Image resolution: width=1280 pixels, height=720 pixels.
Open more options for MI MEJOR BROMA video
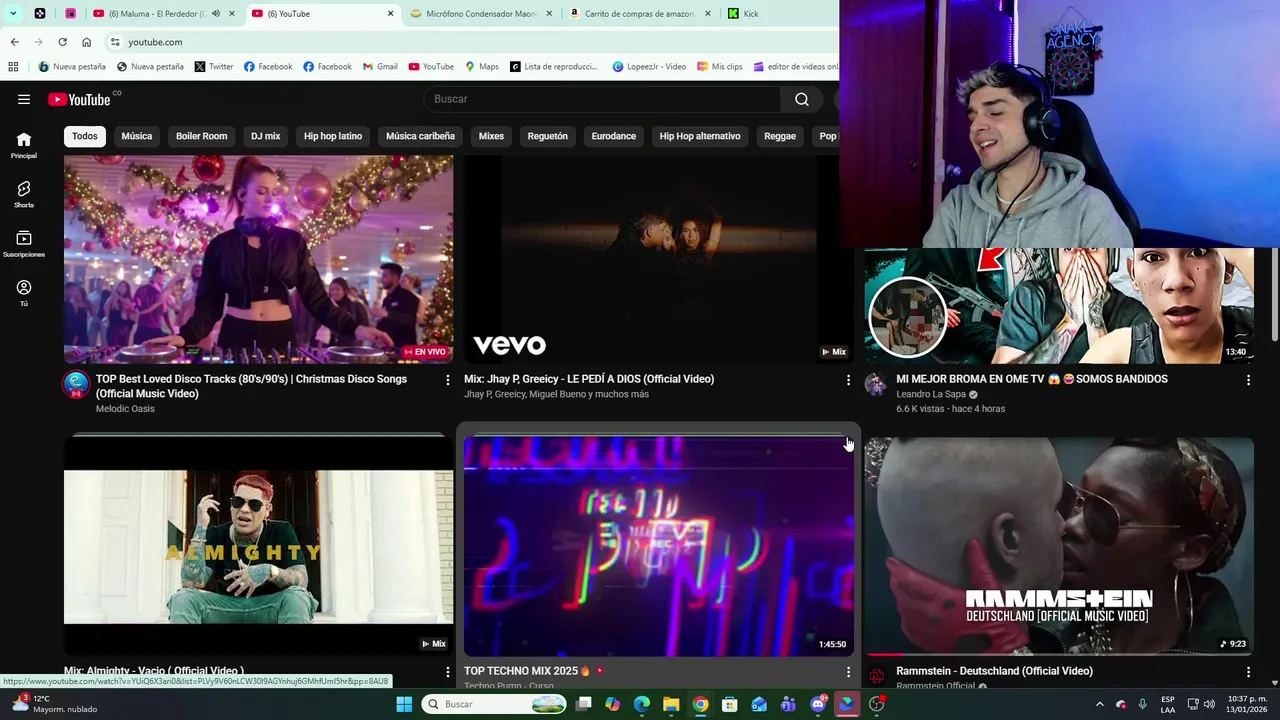[x=1248, y=380]
